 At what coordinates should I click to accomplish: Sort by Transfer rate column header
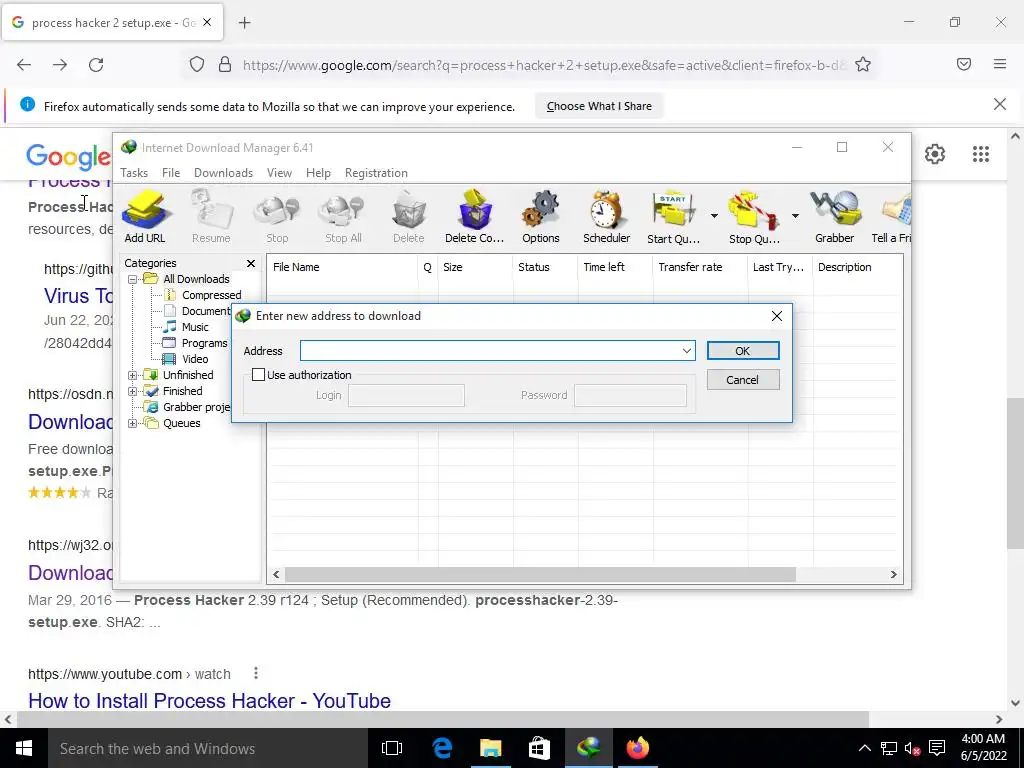coord(700,267)
